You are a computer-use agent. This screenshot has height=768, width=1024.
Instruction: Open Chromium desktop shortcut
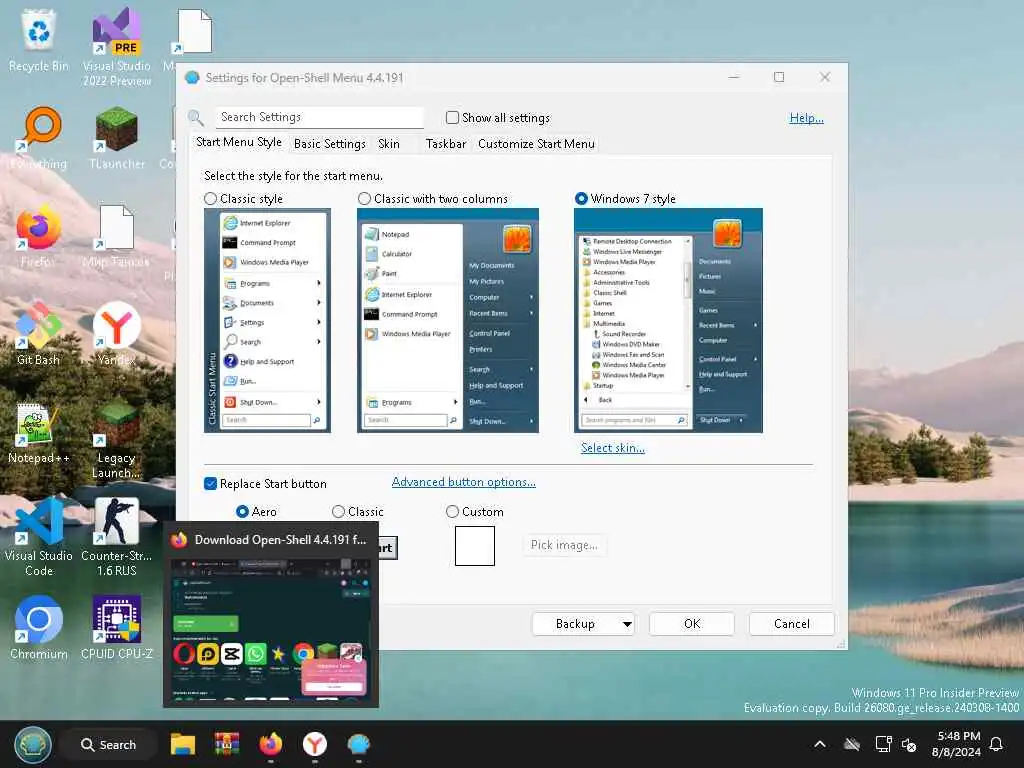tap(39, 628)
